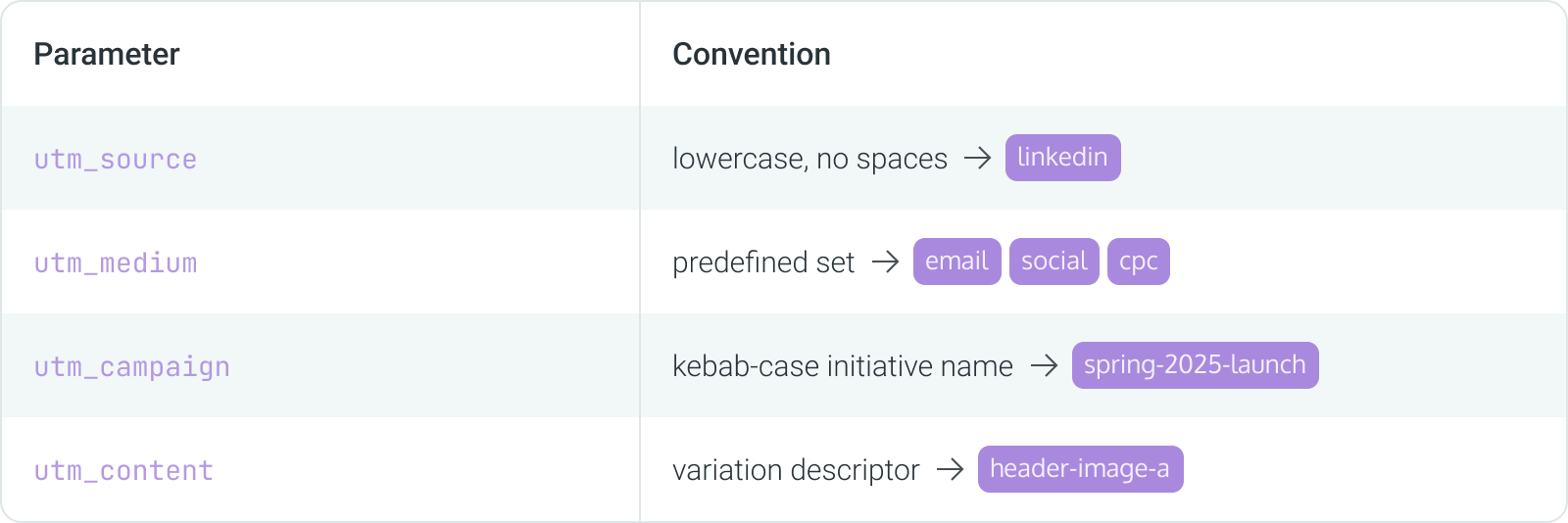Click the utm_campaign parameter

pyautogui.click(x=132, y=366)
